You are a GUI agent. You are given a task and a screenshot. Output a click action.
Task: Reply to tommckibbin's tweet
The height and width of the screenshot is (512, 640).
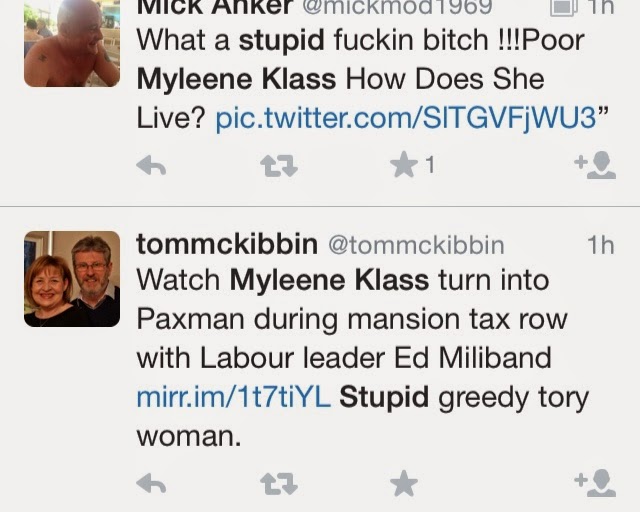coord(151,485)
